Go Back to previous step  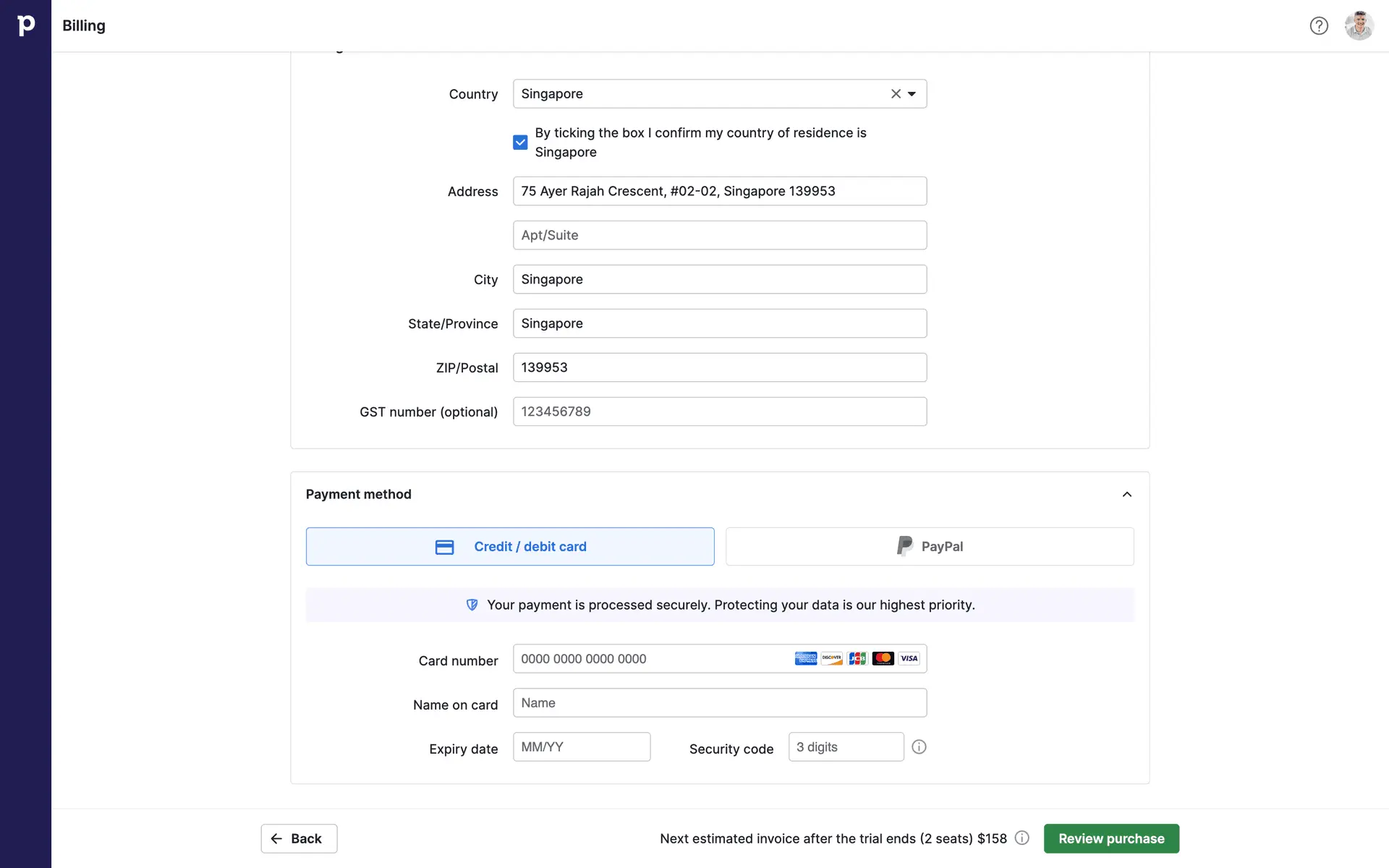[x=299, y=838]
